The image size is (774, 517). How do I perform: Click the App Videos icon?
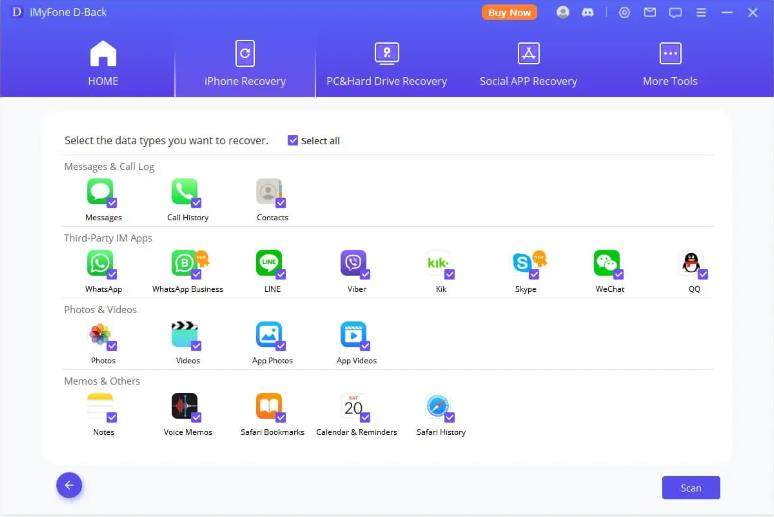point(353,334)
